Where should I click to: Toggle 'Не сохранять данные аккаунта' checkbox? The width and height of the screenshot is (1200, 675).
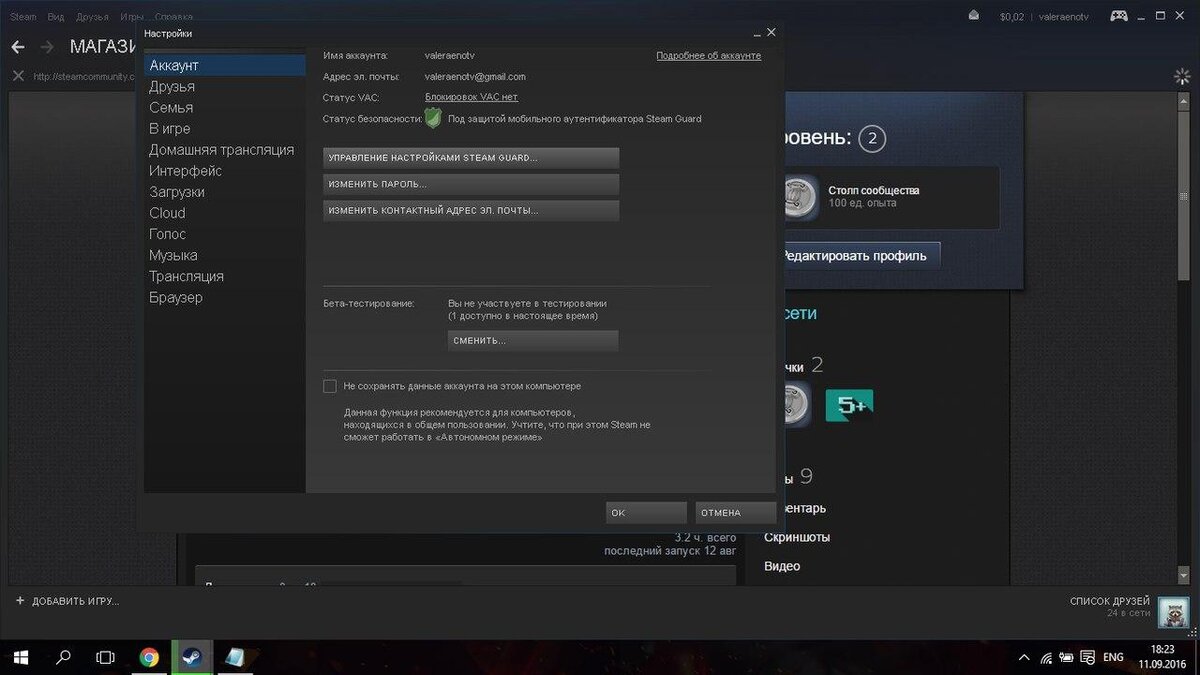[330, 386]
